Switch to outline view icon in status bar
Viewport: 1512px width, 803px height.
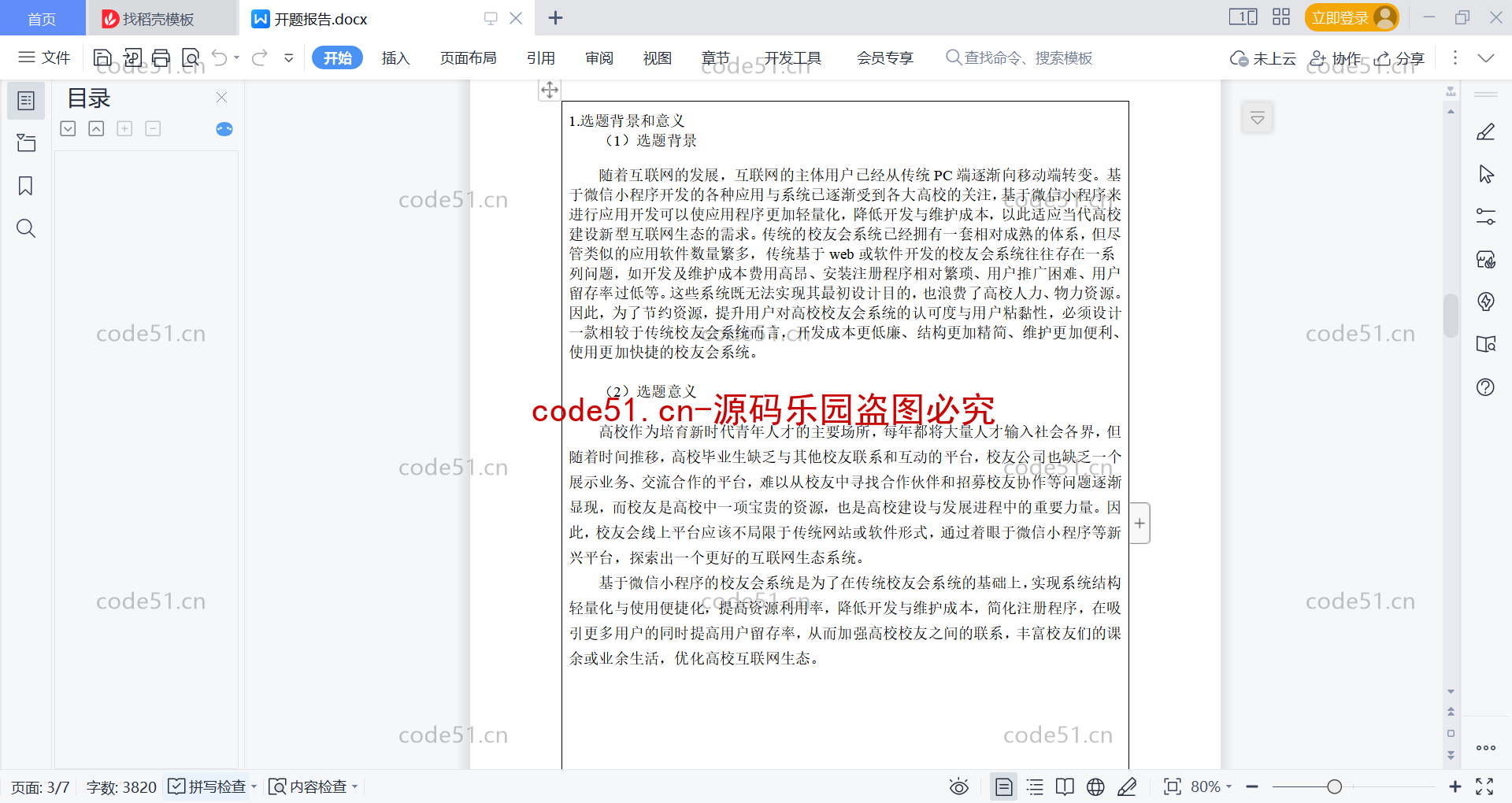pyautogui.click(x=1035, y=786)
